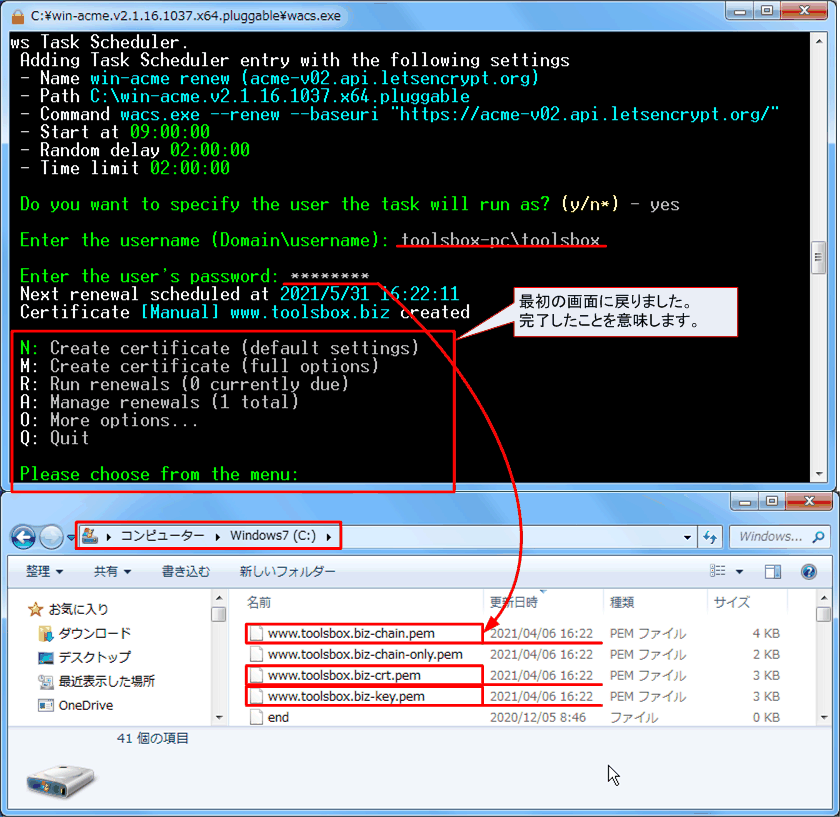Open ダウンロード in the navigation pane

pyautogui.click(x=94, y=633)
